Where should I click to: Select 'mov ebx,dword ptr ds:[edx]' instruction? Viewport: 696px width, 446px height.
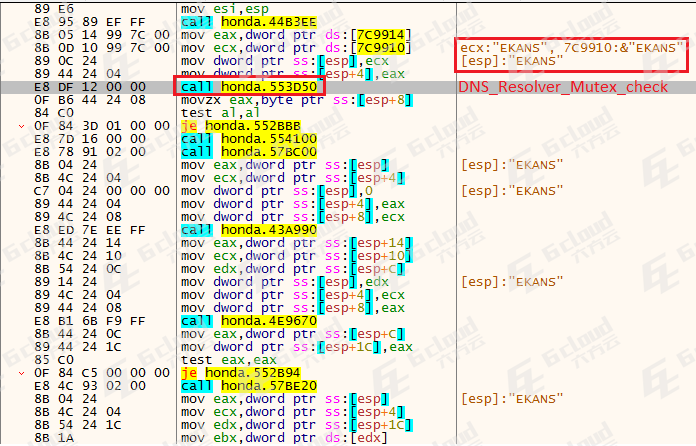tap(284, 438)
